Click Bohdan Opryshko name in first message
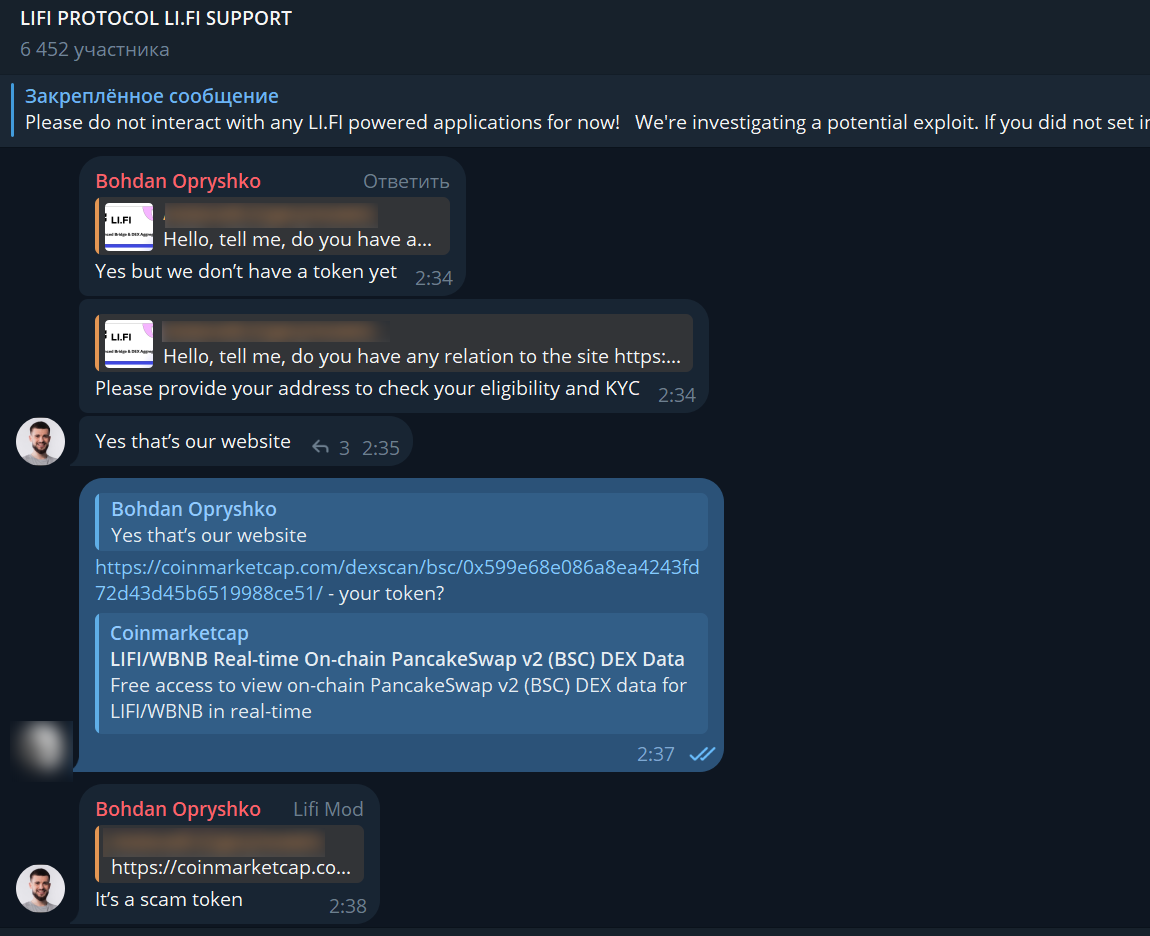1150x936 pixels. [x=178, y=181]
